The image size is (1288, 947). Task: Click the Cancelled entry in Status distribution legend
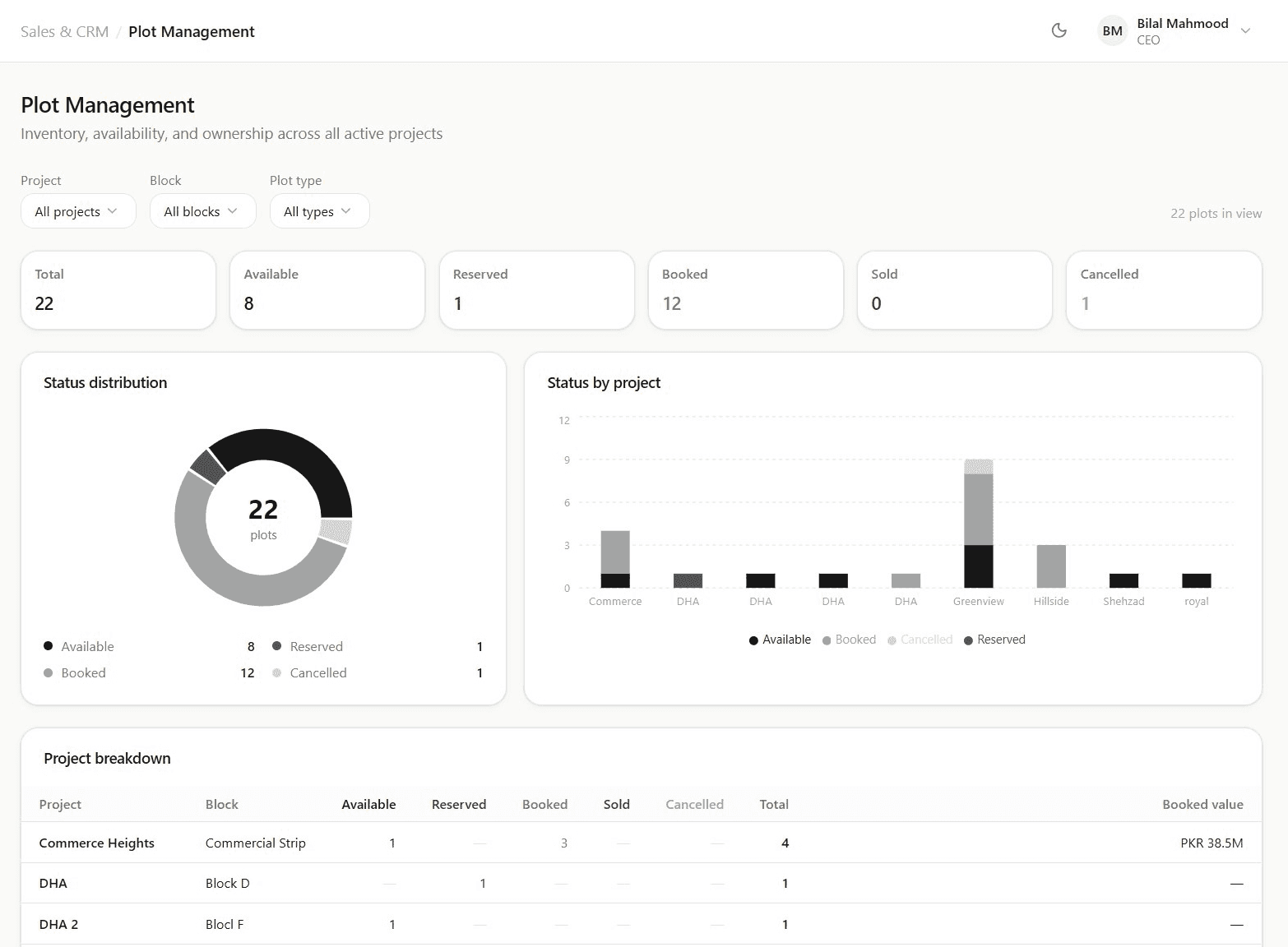click(378, 672)
